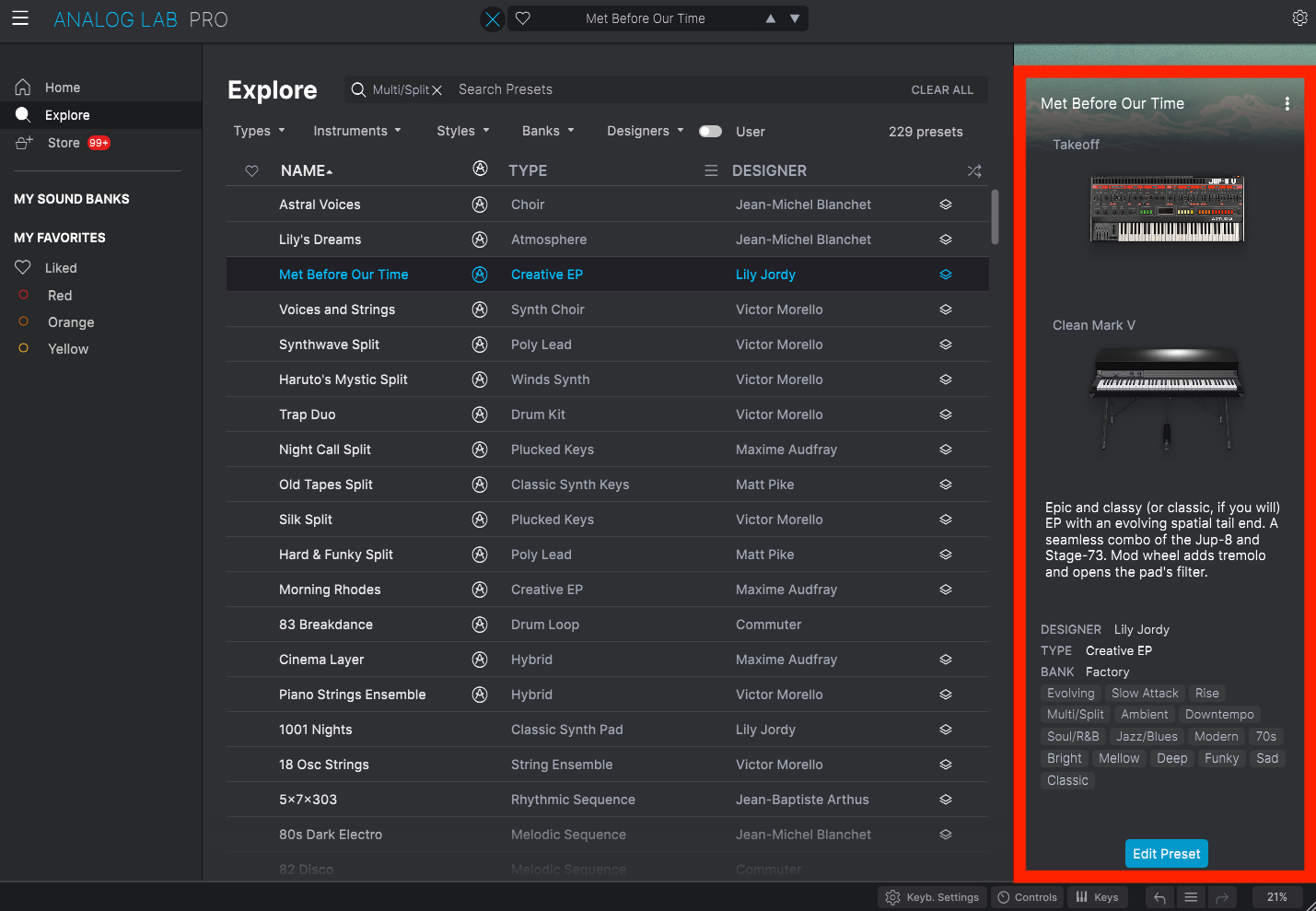Click Arturia badge on Synthwave Split row
The width and height of the screenshot is (1316, 911).
(x=480, y=345)
